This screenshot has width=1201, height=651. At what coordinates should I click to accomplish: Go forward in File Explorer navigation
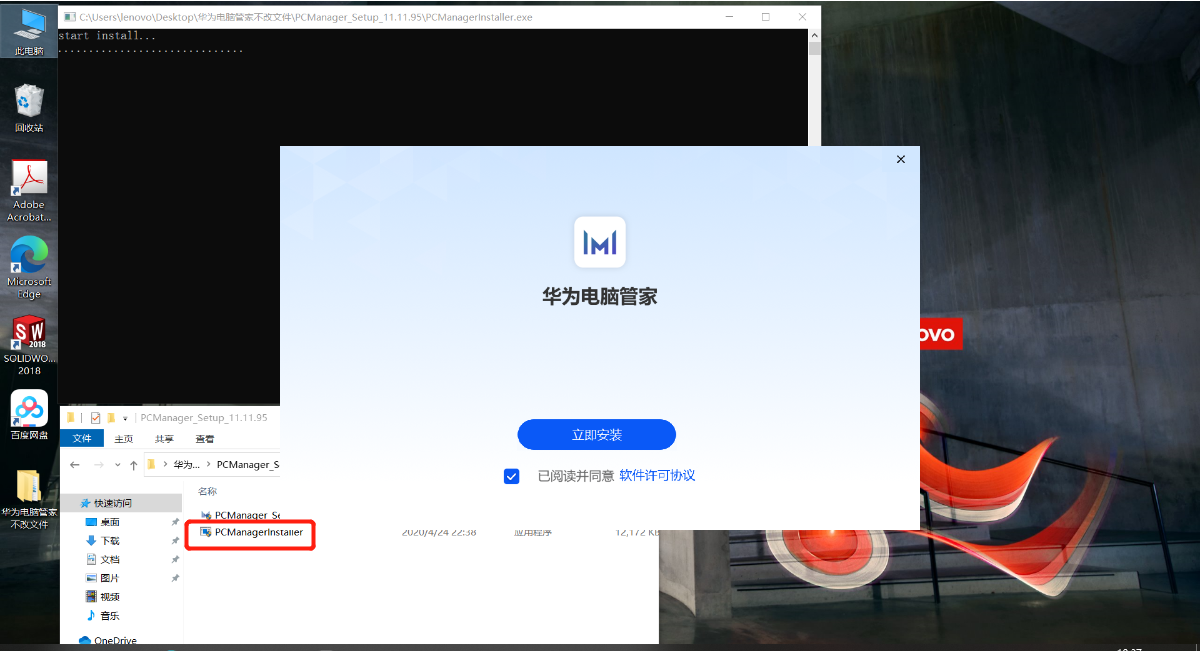tap(98, 465)
